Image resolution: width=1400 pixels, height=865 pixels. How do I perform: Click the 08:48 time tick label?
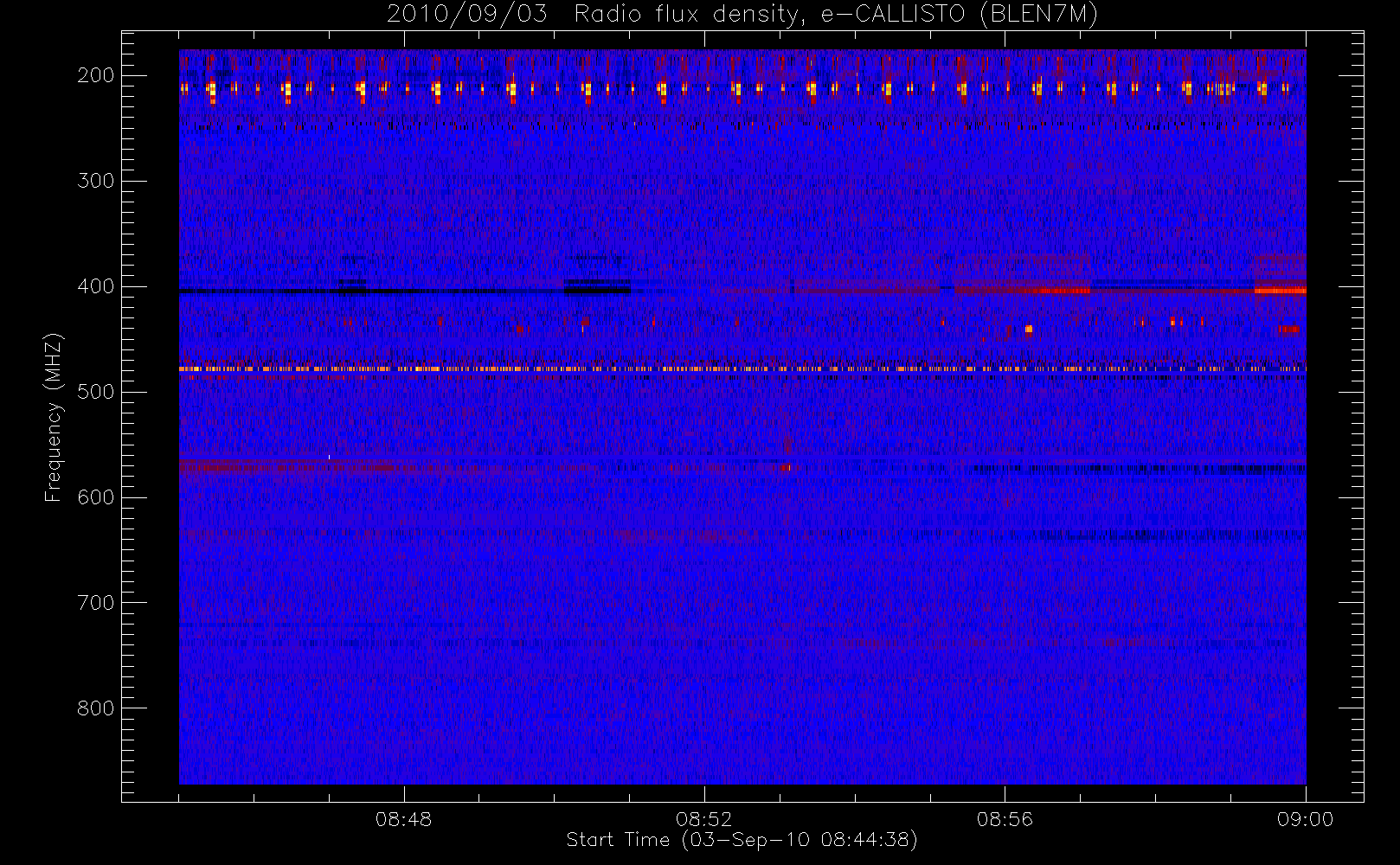pos(403,819)
